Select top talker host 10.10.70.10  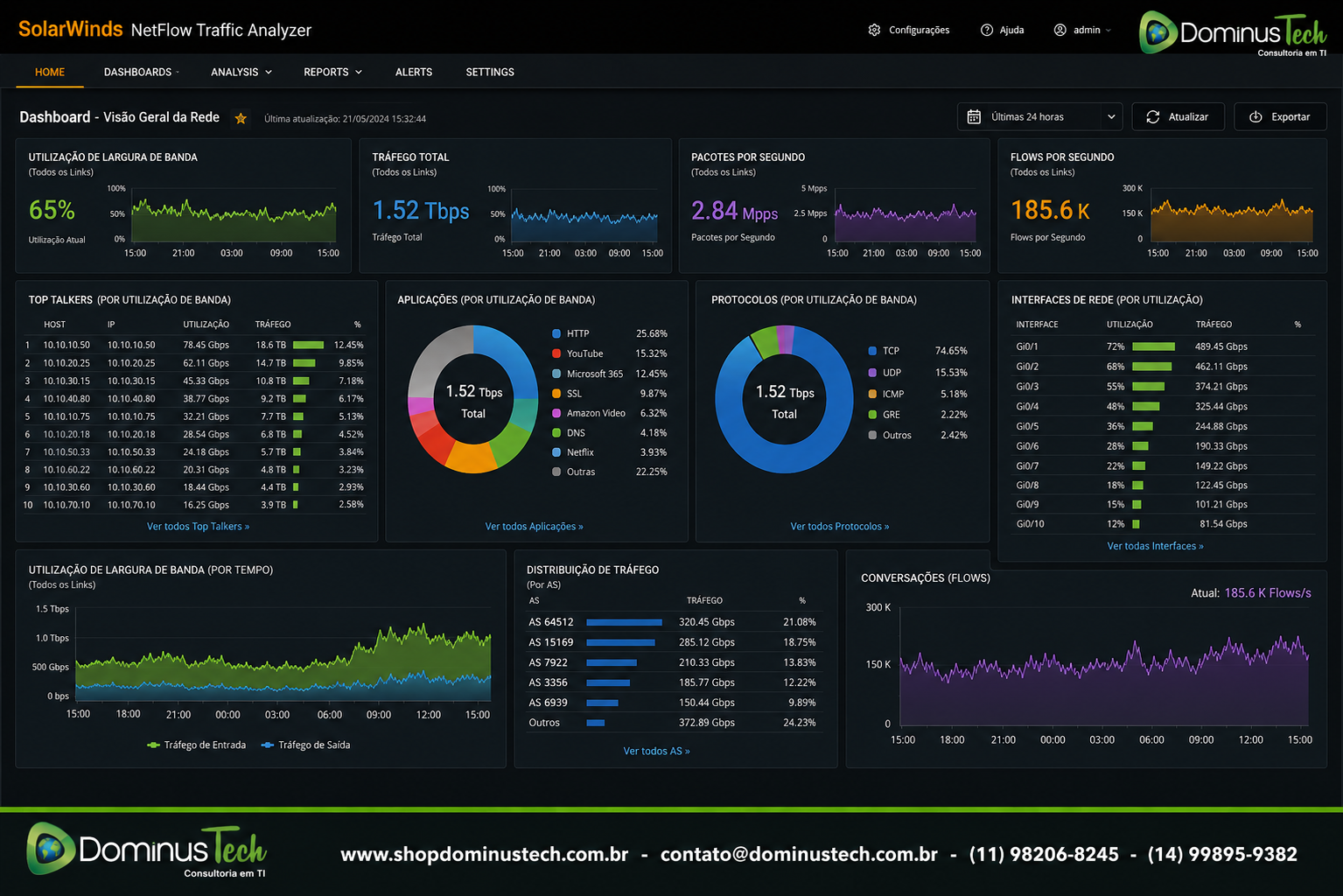pos(66,505)
